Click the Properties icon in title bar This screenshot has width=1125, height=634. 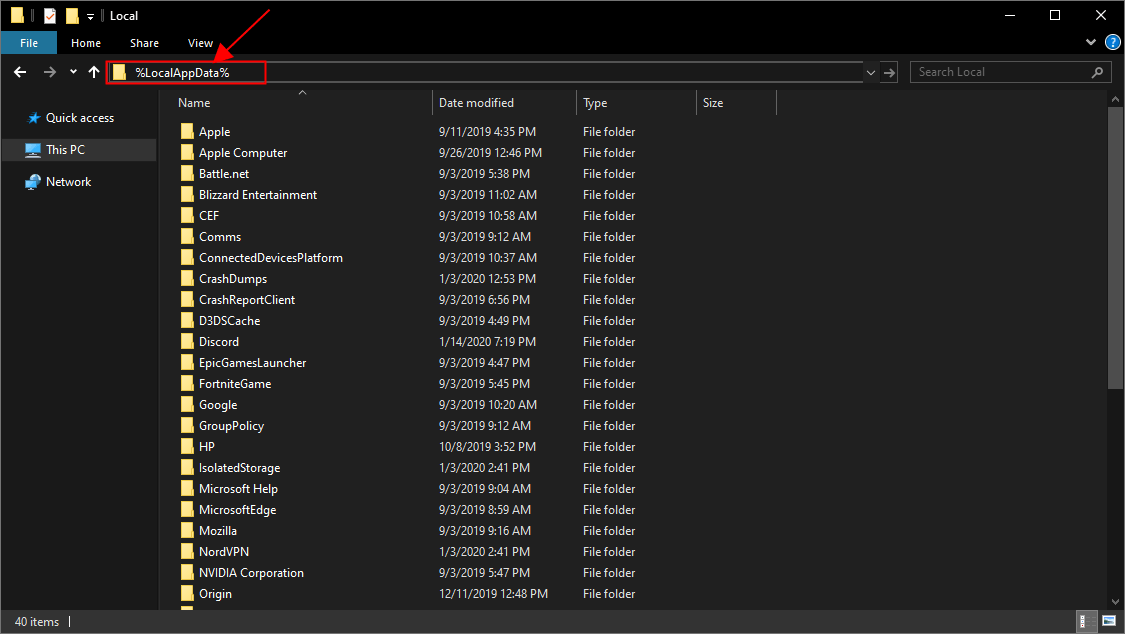click(x=50, y=16)
